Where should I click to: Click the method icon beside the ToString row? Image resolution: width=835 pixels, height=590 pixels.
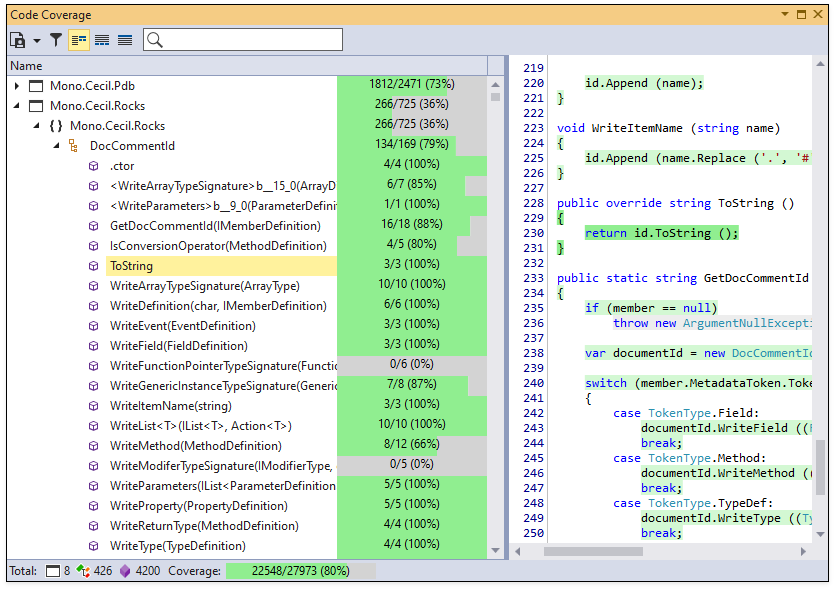94,266
